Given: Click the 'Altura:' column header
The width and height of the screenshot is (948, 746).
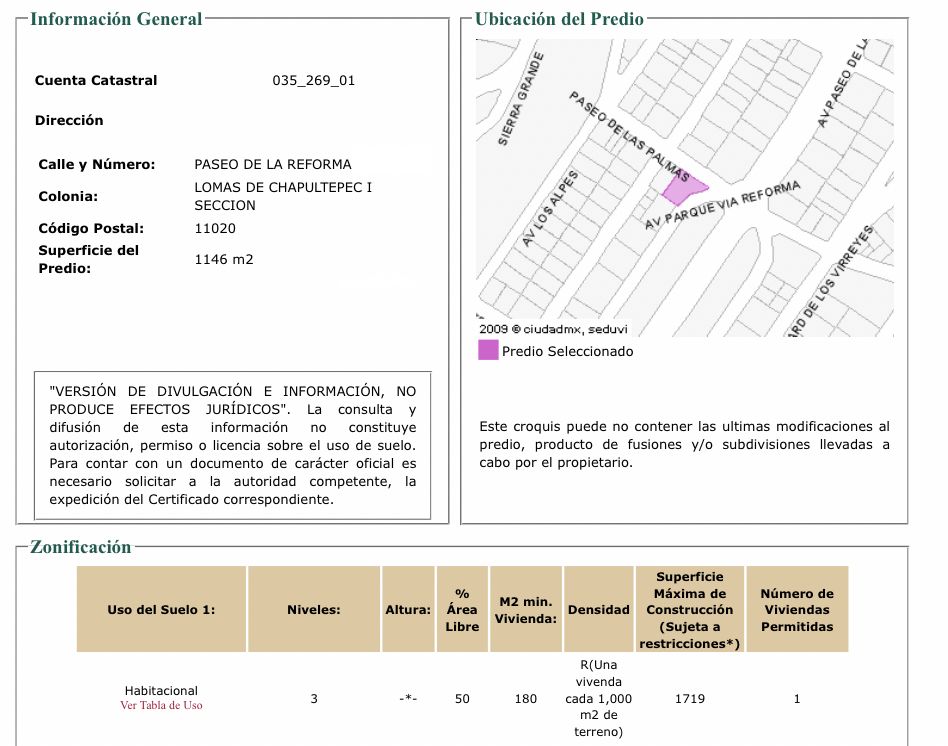Looking at the screenshot, I should [408, 609].
